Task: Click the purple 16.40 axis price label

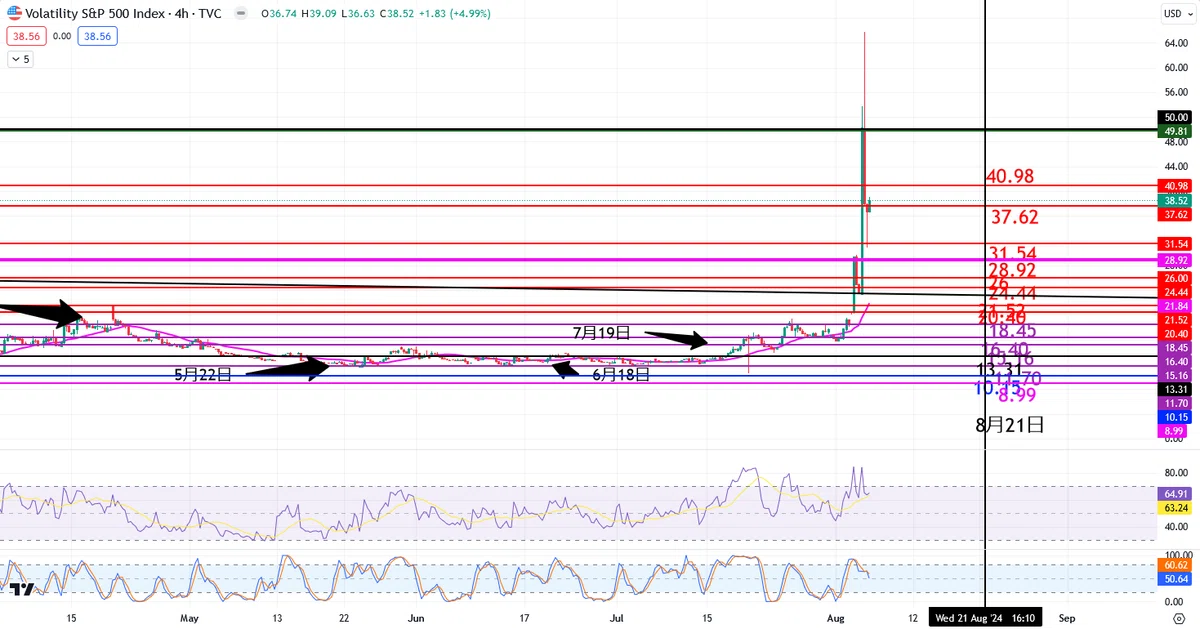Action: pos(1175,361)
